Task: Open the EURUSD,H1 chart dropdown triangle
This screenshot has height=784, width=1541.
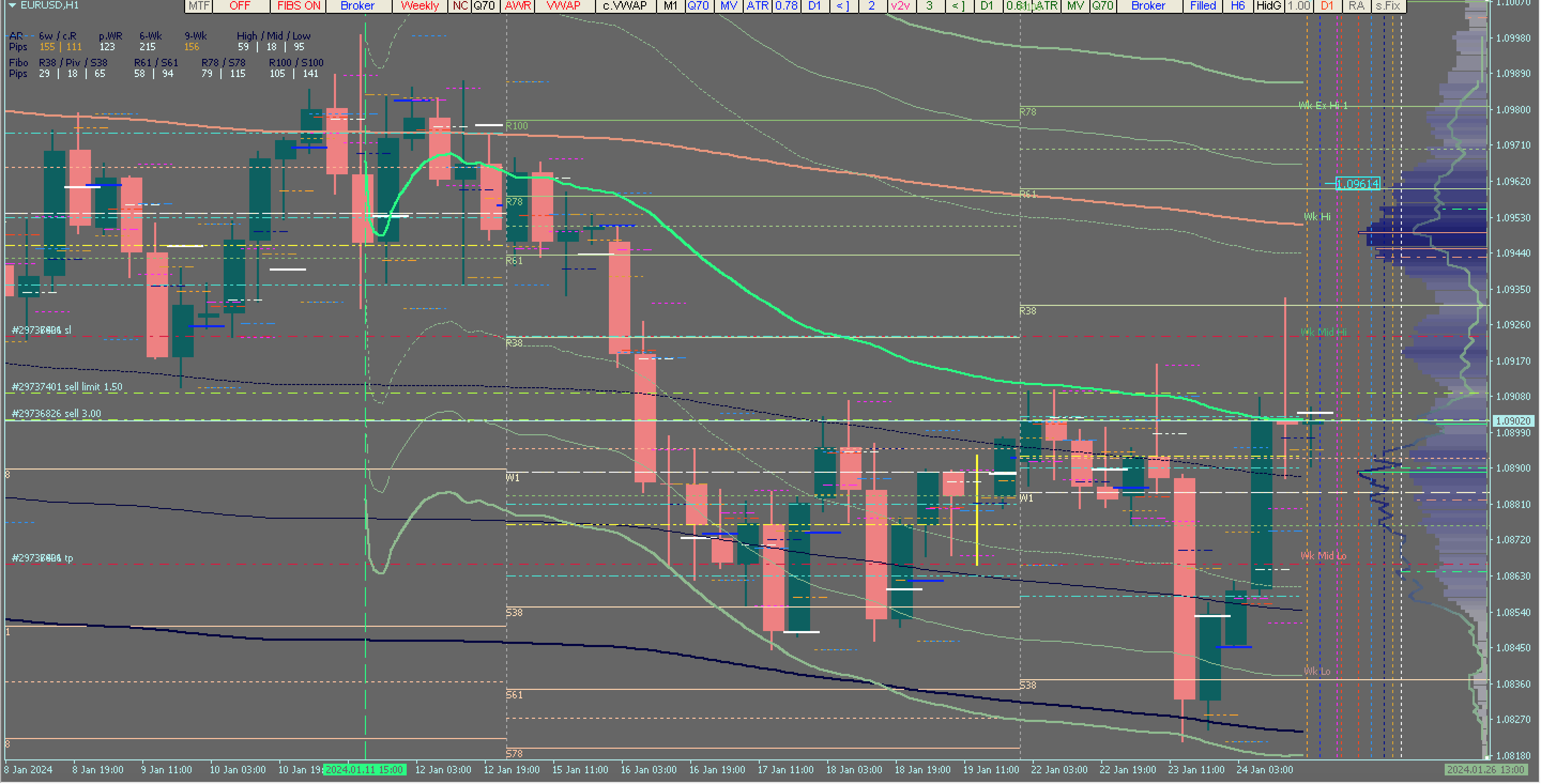Action: click(x=12, y=5)
